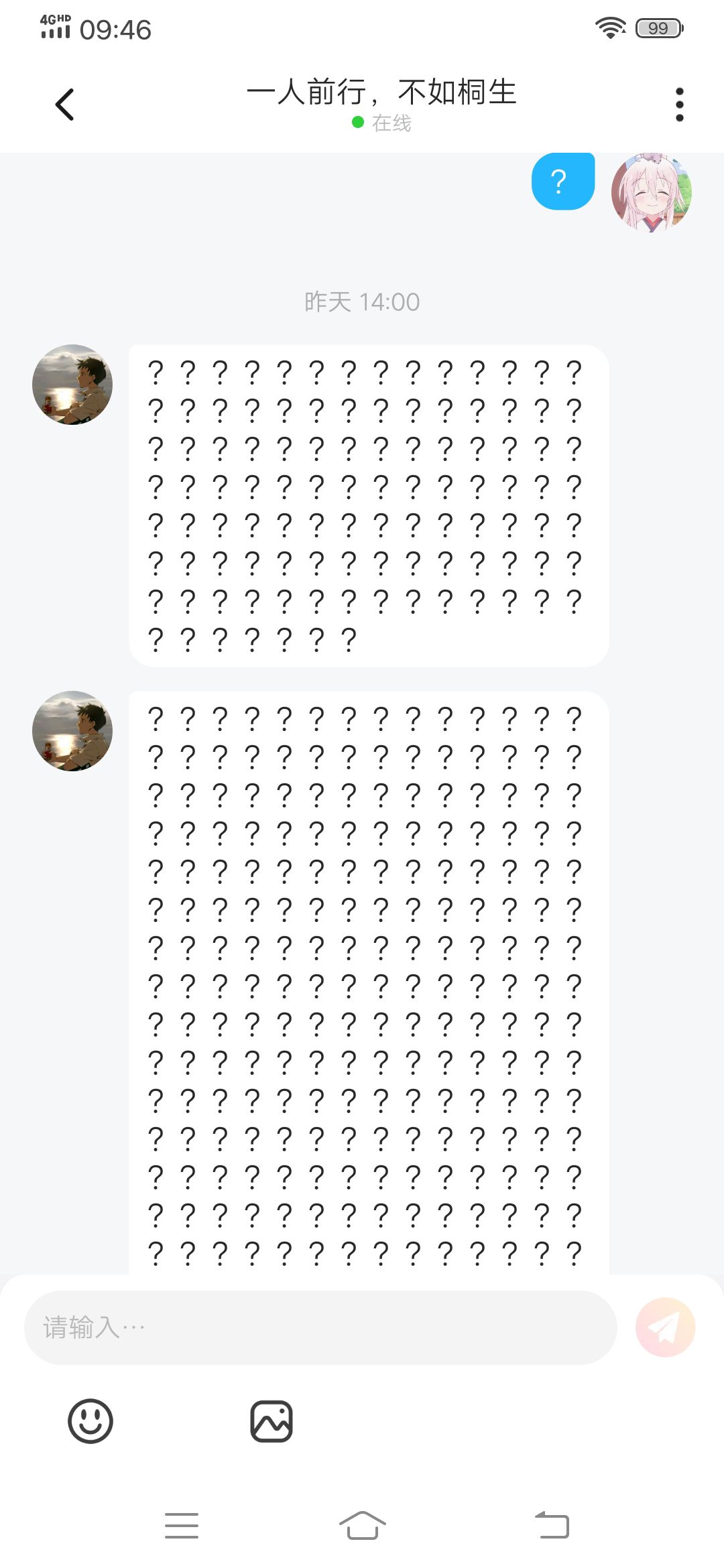The image size is (724, 1568).
Task: Tap the 在线 online status label
Action: point(391,123)
